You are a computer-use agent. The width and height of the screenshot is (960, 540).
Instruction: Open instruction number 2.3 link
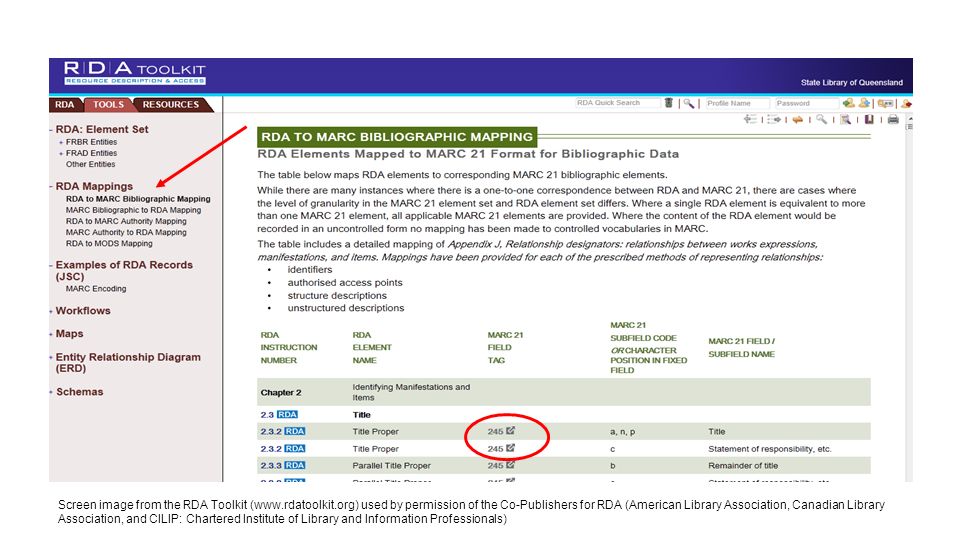[267, 414]
